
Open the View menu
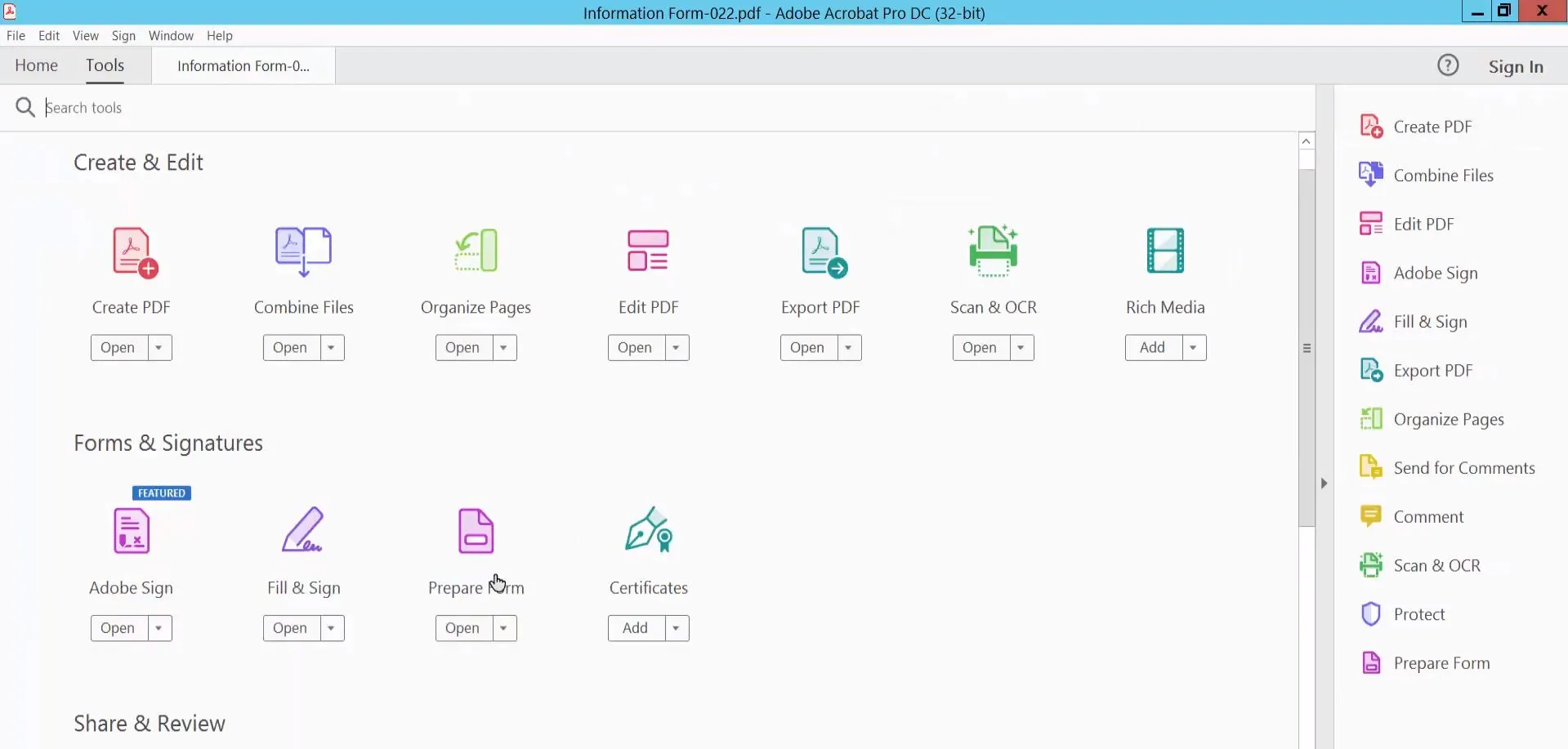[x=85, y=36]
